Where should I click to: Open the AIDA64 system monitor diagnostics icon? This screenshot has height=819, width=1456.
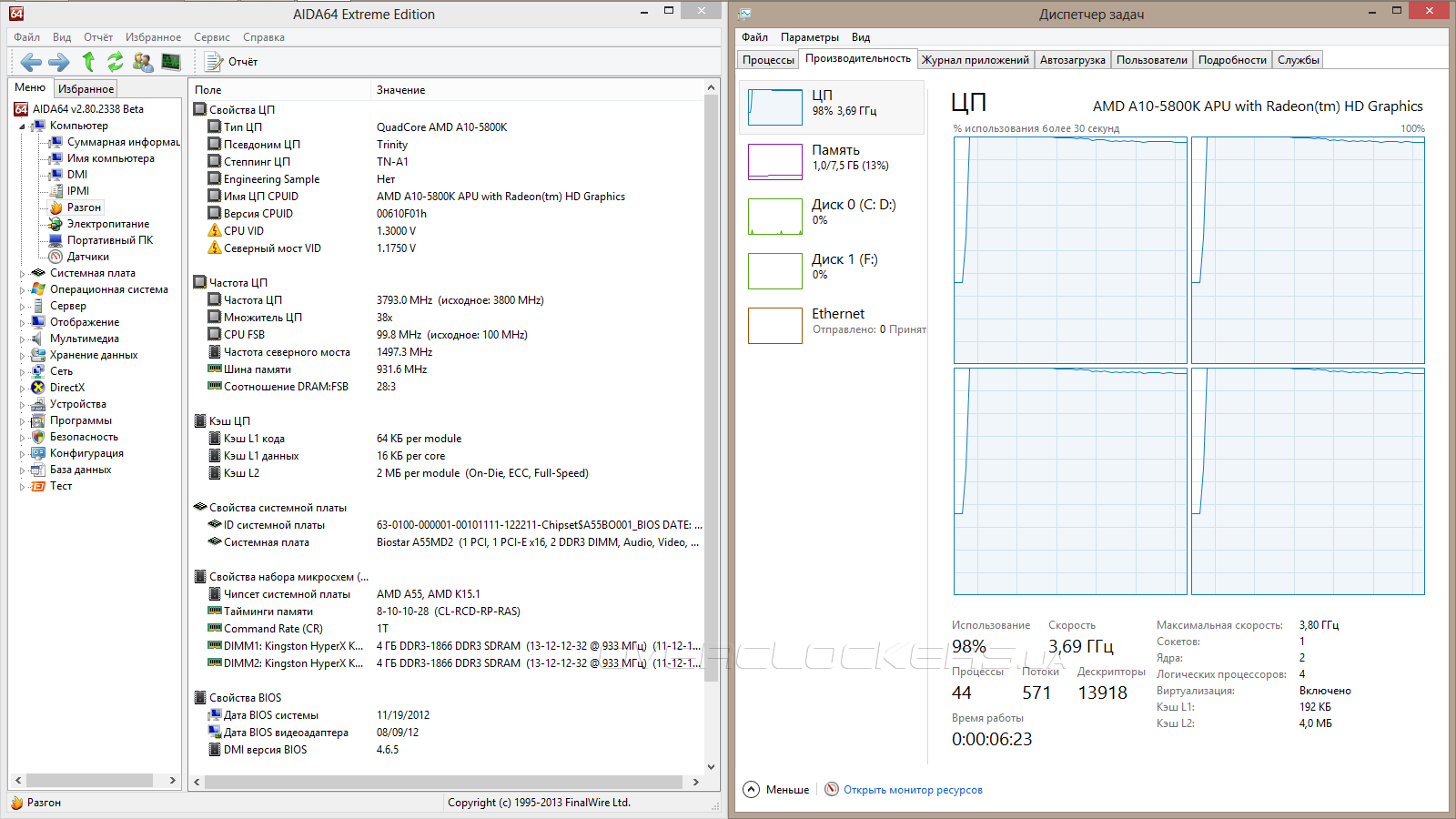171,62
